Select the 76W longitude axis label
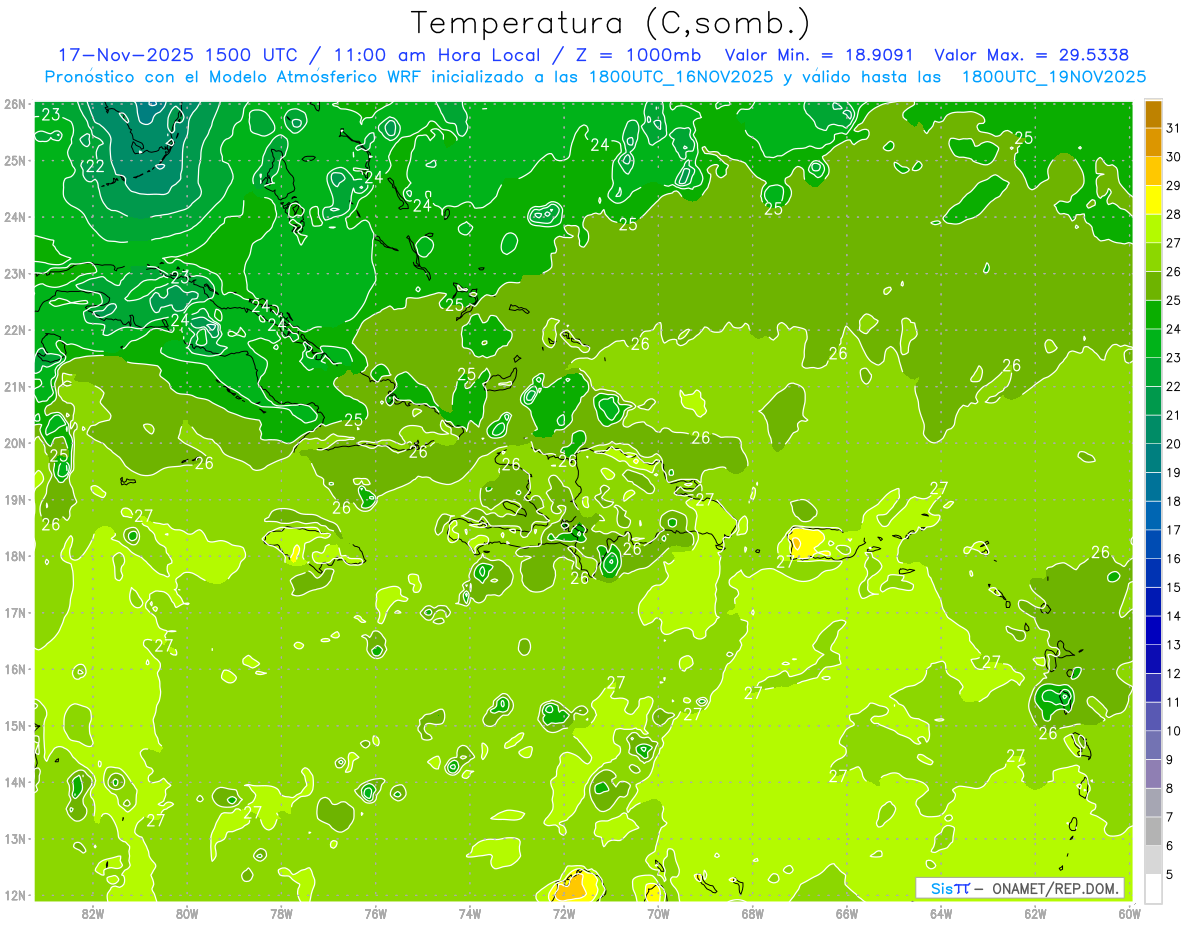The height and width of the screenshot is (927, 1200). click(x=375, y=914)
